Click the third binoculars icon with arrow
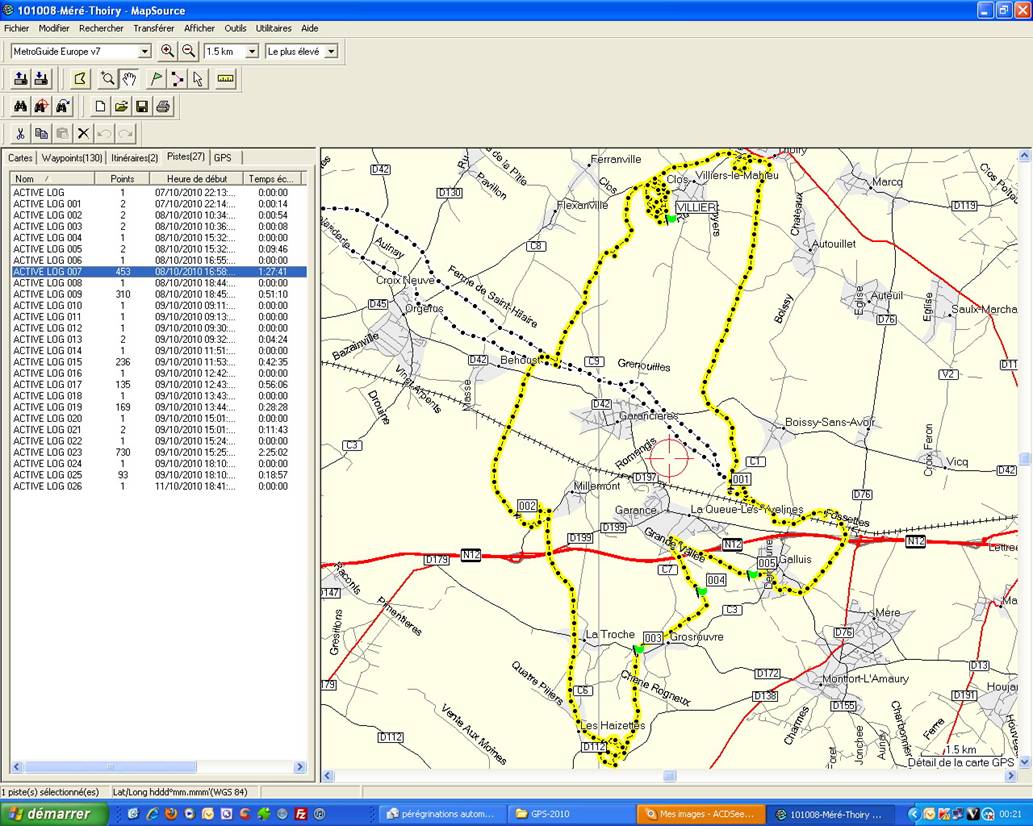 tap(63, 106)
